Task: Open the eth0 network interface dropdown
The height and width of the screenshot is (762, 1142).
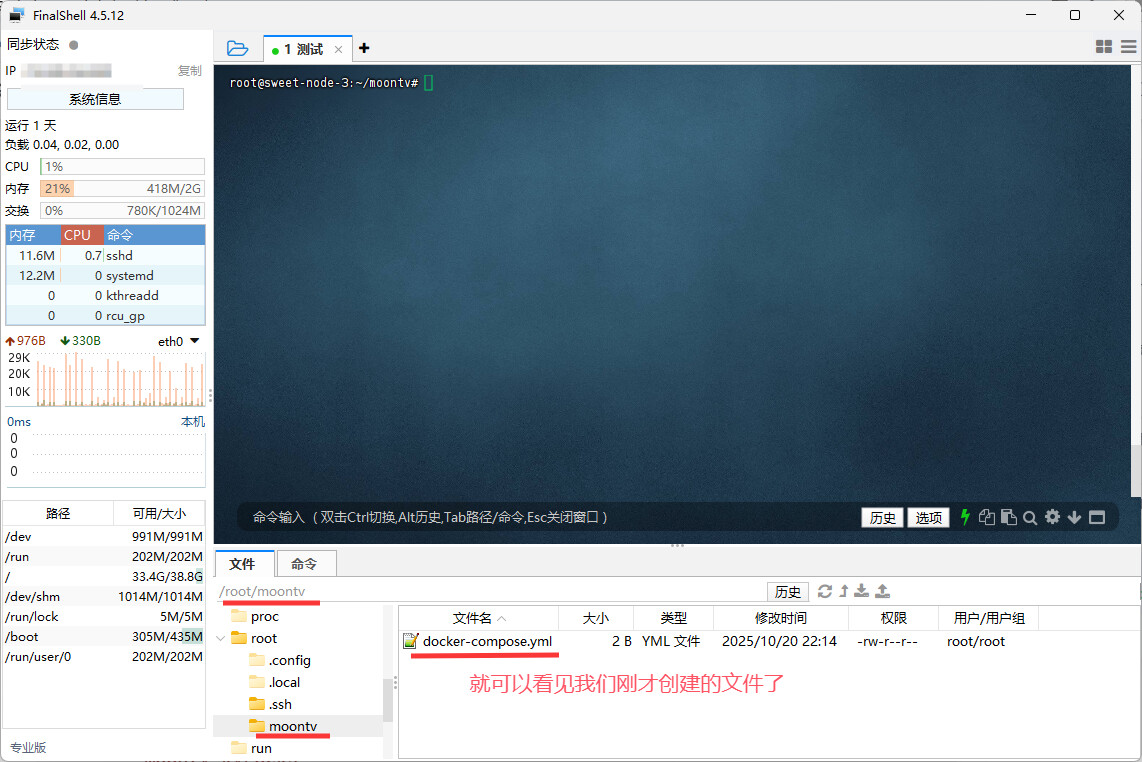Action: 194,341
